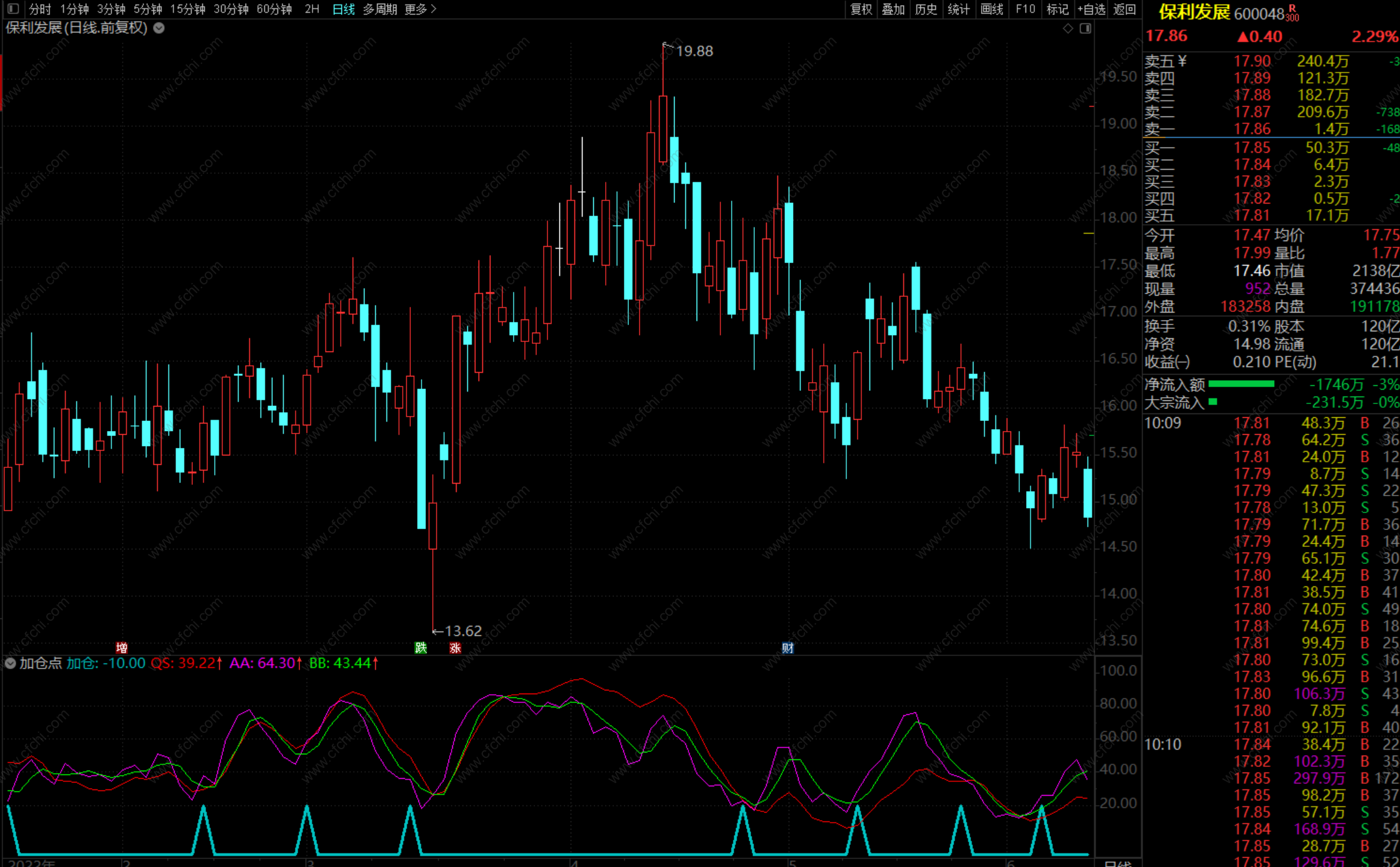Toggle right side panel layout icon
The width and height of the screenshot is (1400, 867).
(1086, 28)
